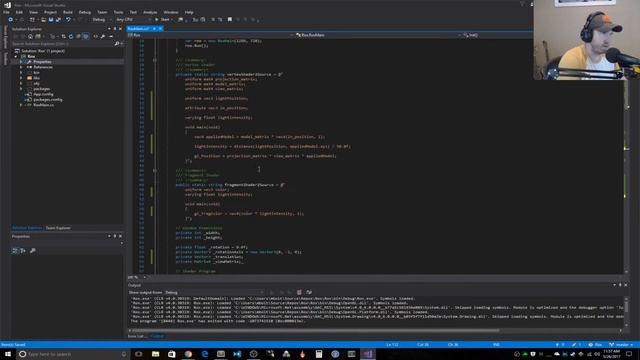Click the Rox repository indicator in status bar
Image resolution: width=640 pixels, height=360 pixels.
[595, 345]
